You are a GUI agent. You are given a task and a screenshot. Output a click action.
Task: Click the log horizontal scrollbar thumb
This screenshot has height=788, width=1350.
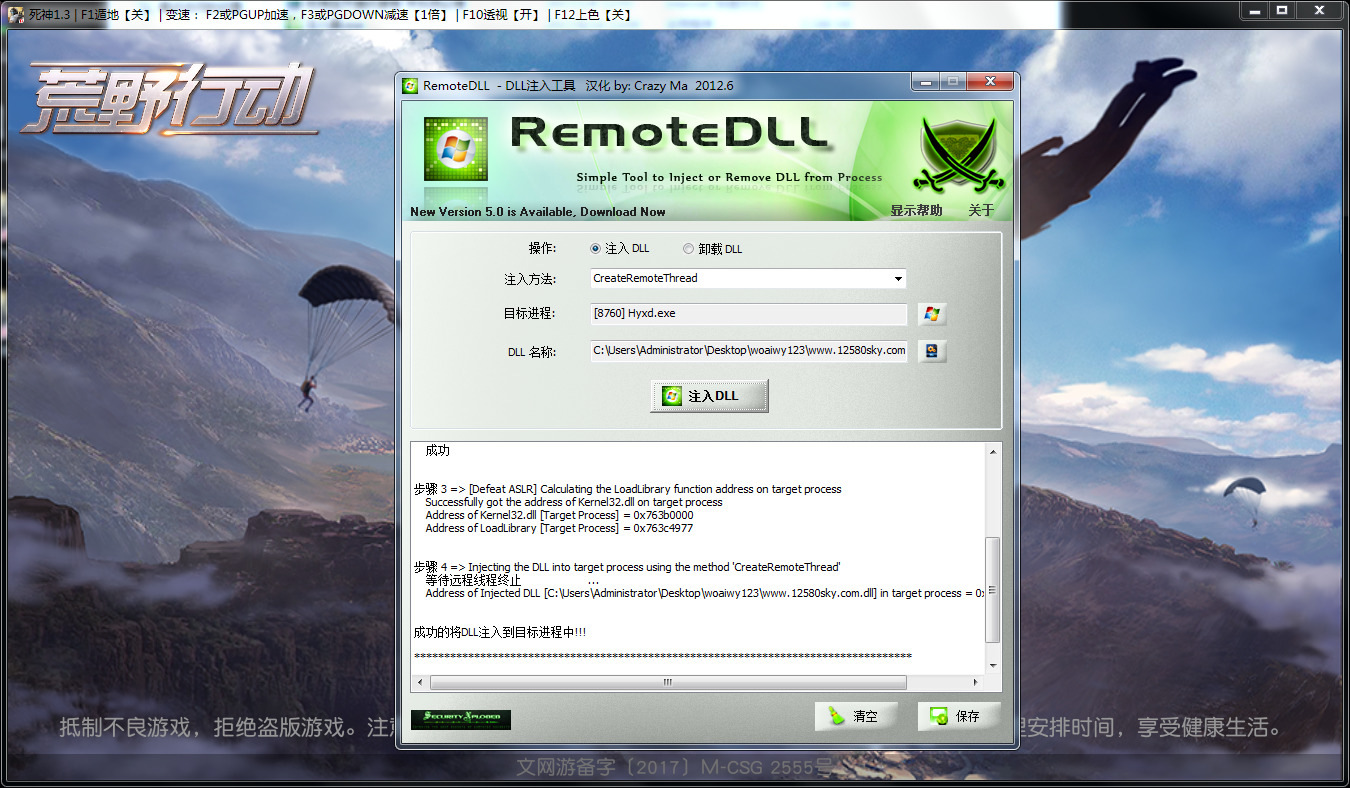tap(668, 682)
